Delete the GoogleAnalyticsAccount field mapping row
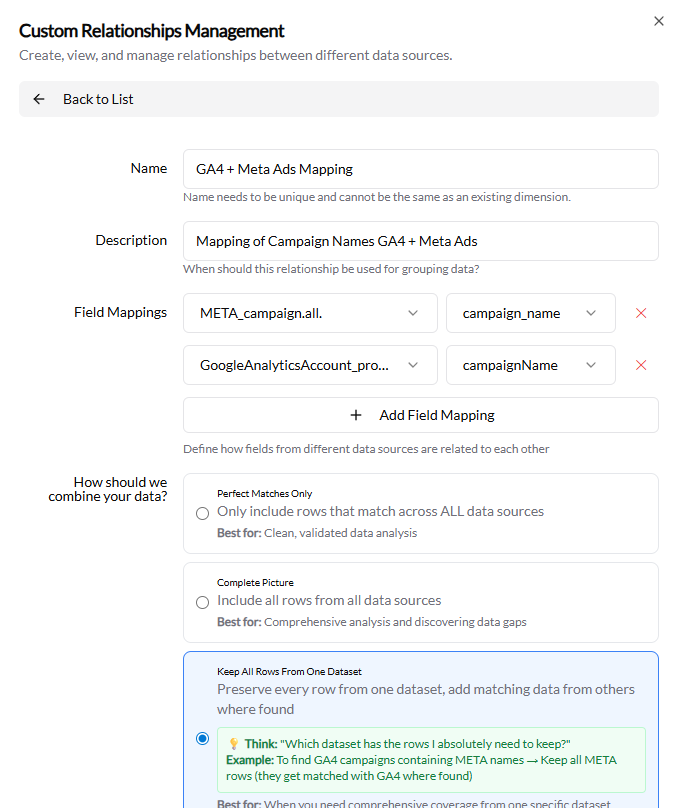 641,365
